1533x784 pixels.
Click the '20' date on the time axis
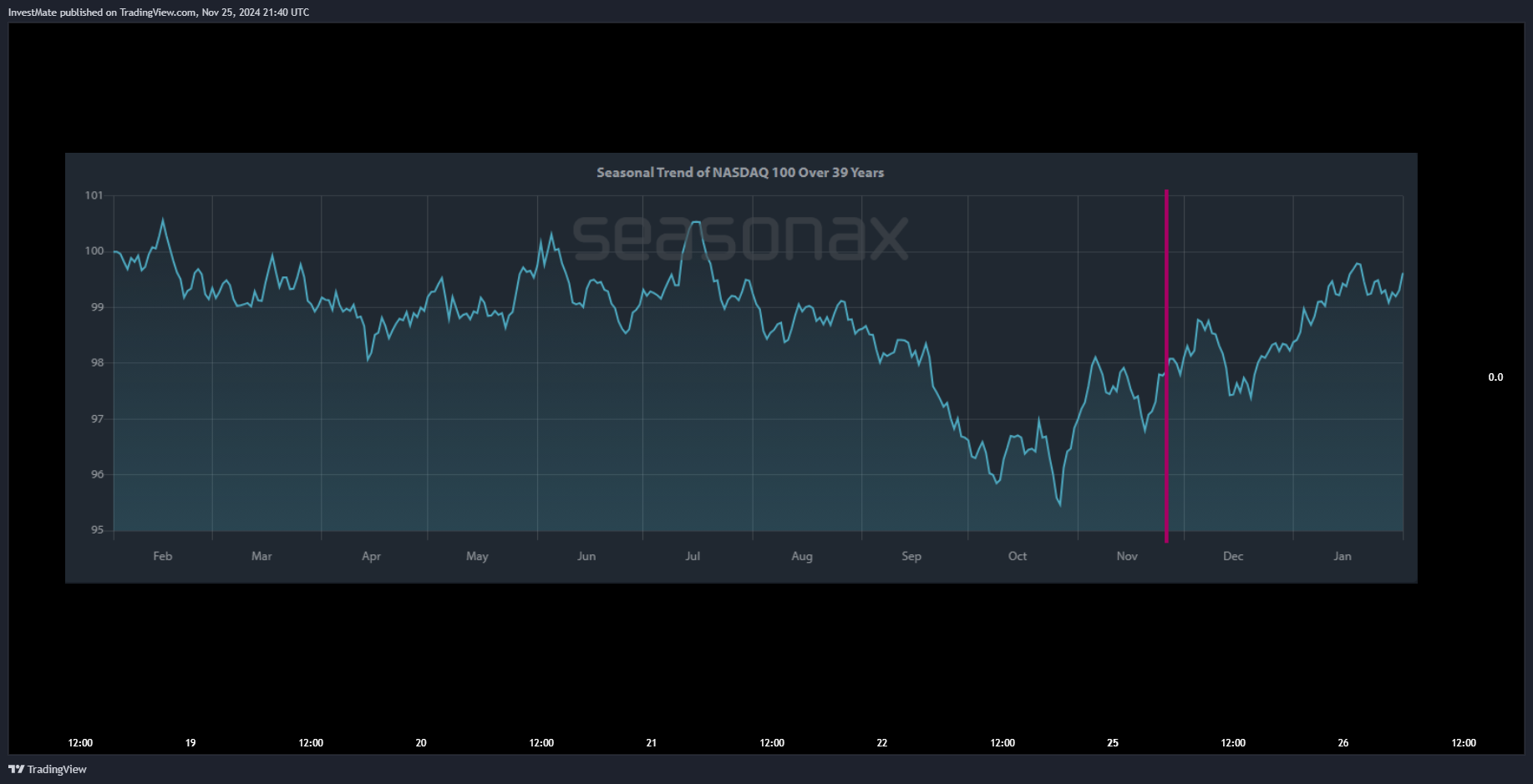(421, 743)
